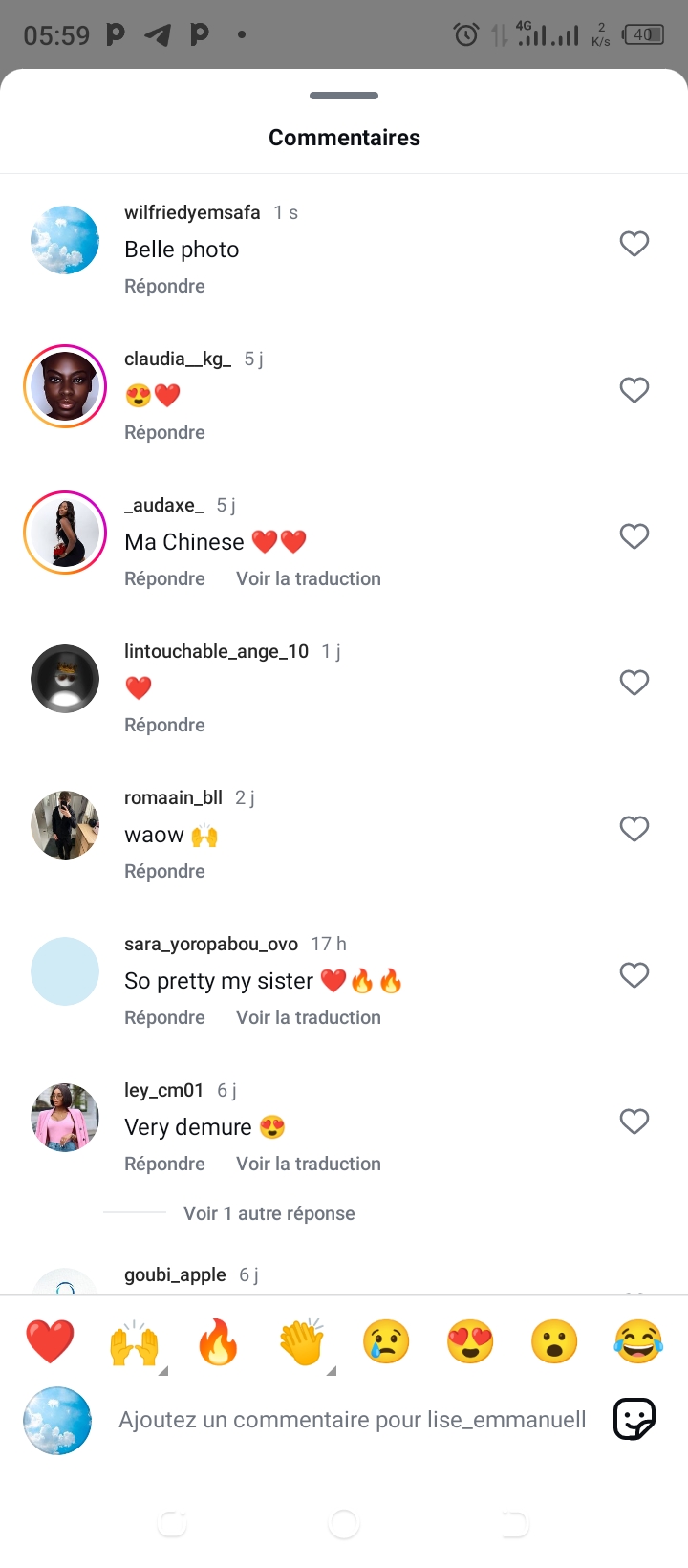Screen dimensions: 688x1568
Task: Tap the drag handle above "Commentaires"
Action: [x=344, y=96]
